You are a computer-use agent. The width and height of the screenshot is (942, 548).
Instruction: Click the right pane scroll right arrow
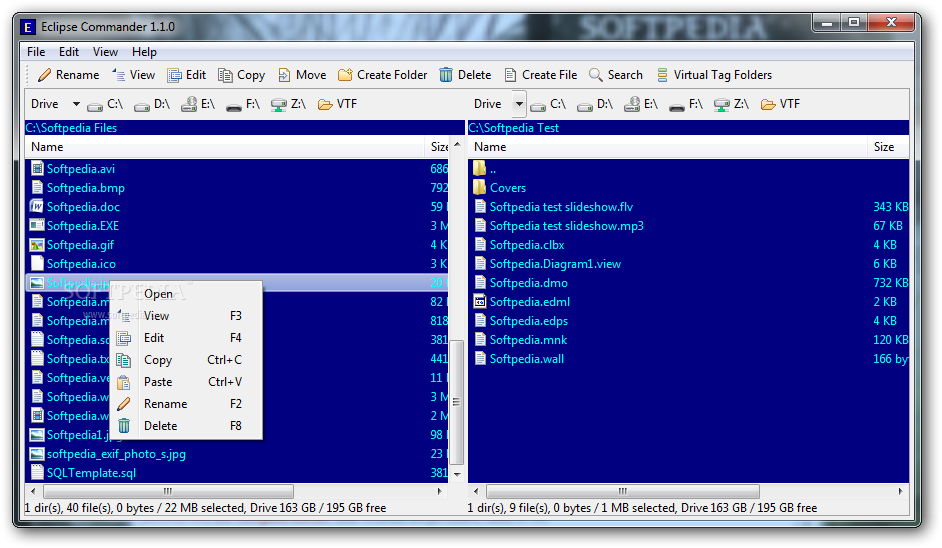coord(901,492)
